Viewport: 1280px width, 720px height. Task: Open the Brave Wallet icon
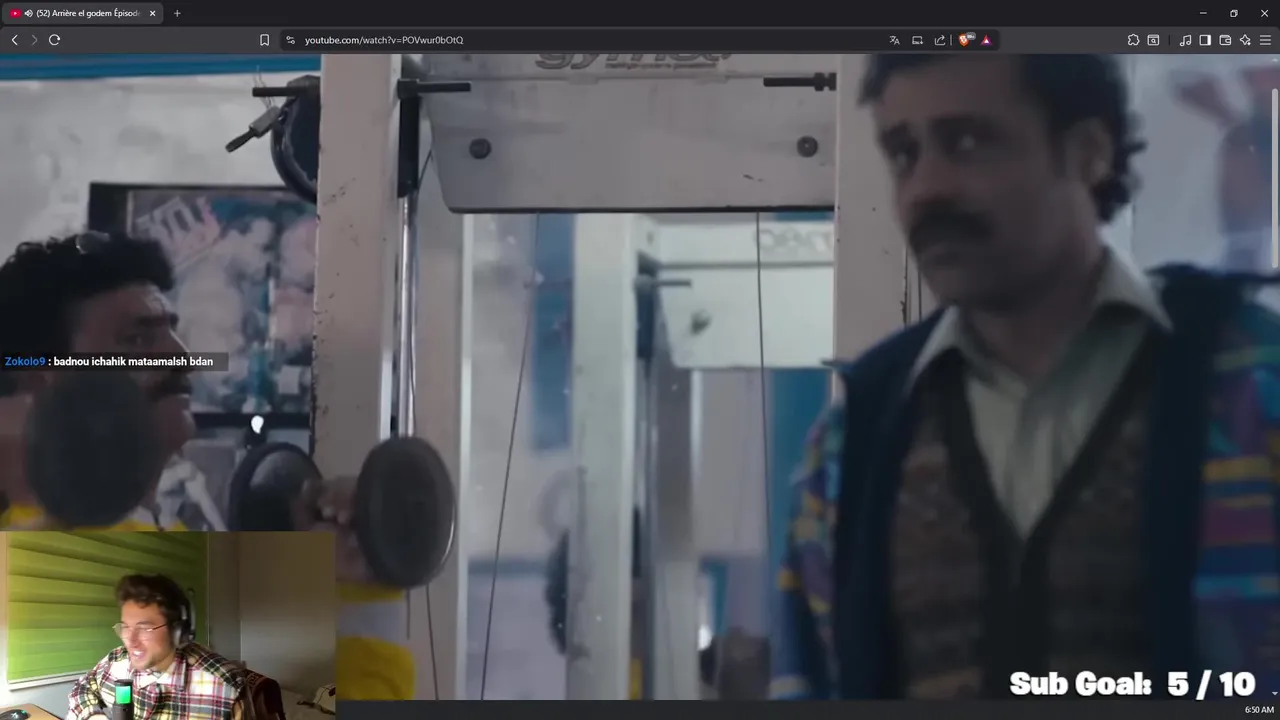tap(1225, 40)
